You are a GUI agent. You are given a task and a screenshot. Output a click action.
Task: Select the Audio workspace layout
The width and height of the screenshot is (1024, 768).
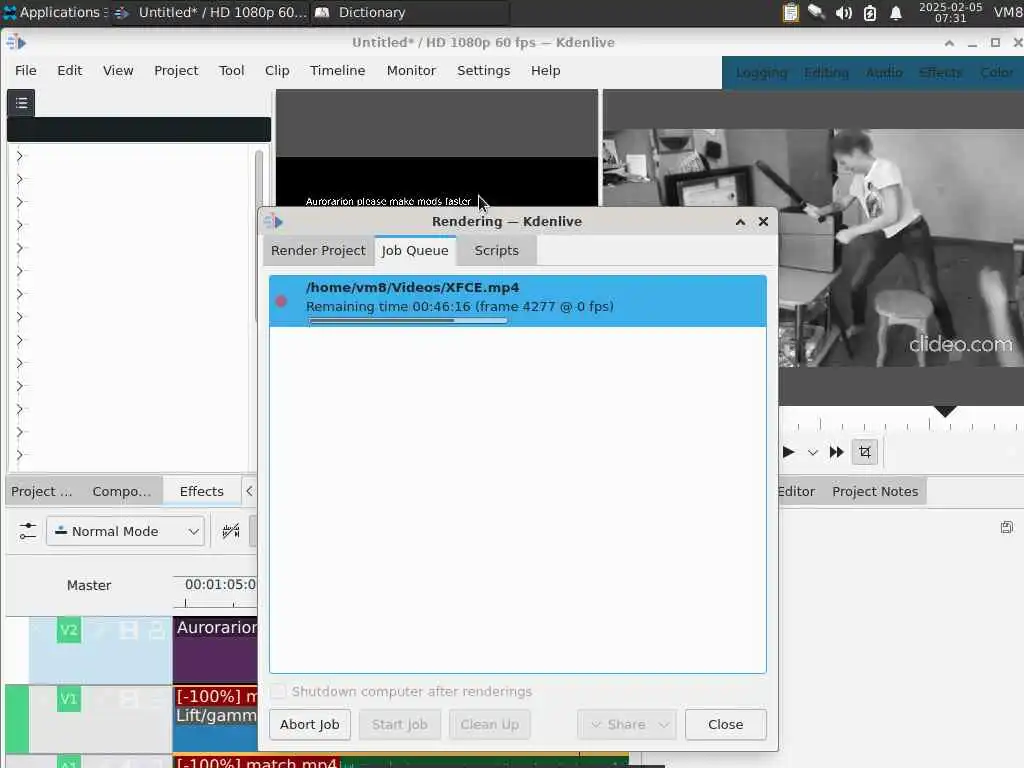point(884,72)
